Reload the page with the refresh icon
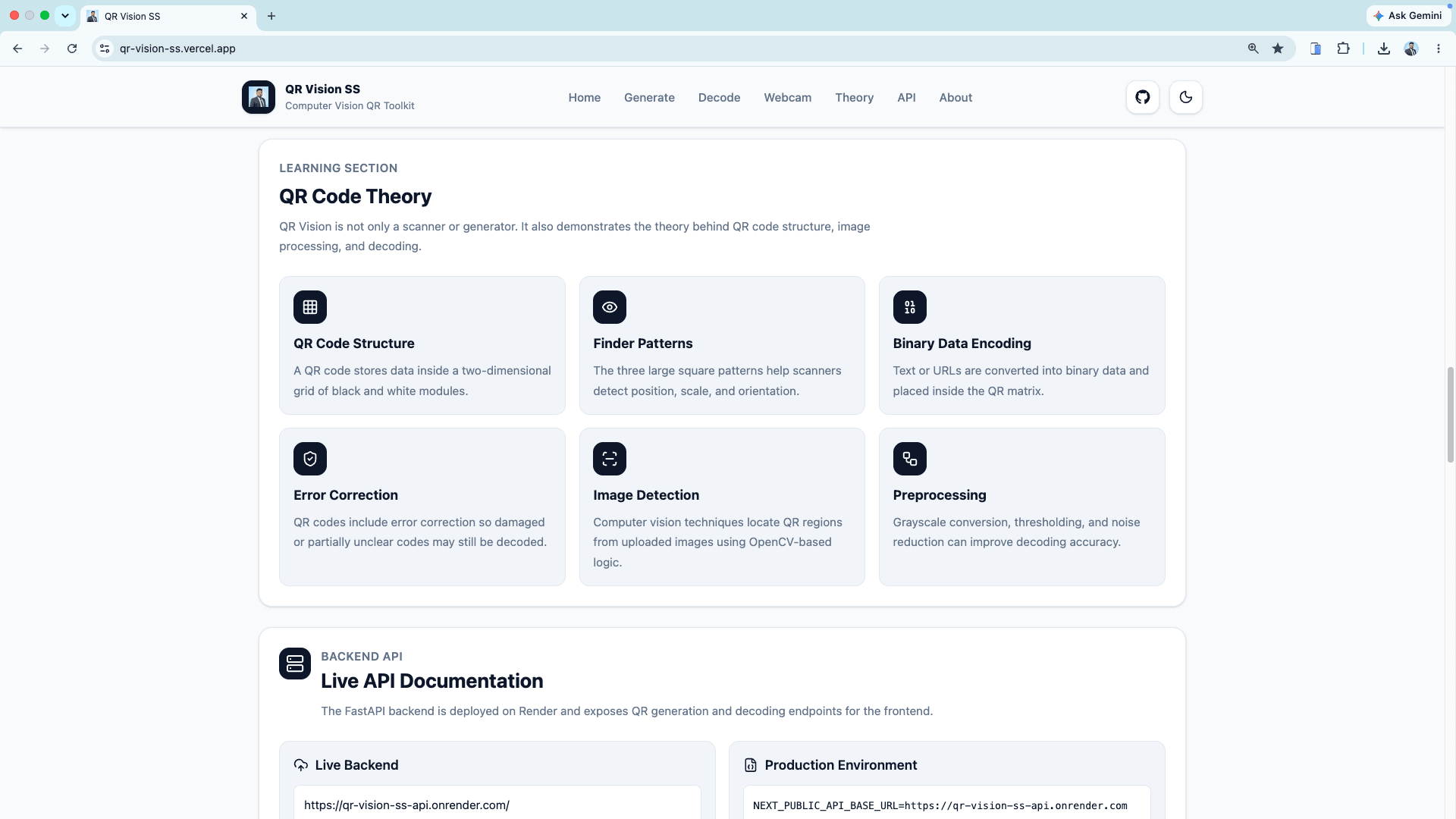Viewport: 1456px width, 819px height. (x=72, y=49)
